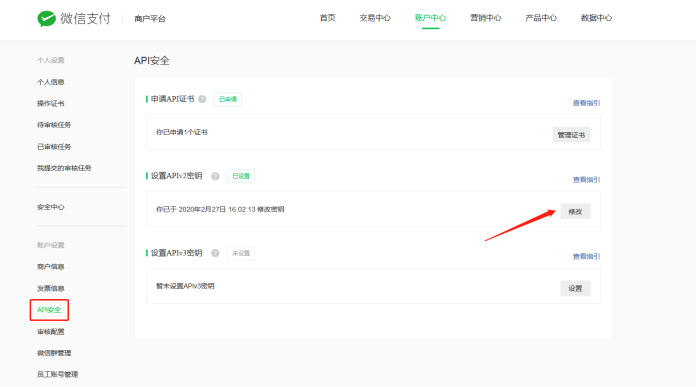Screen dimensions: 697x387
Task: Click the 个人设置 group label
Action: tap(51, 60)
